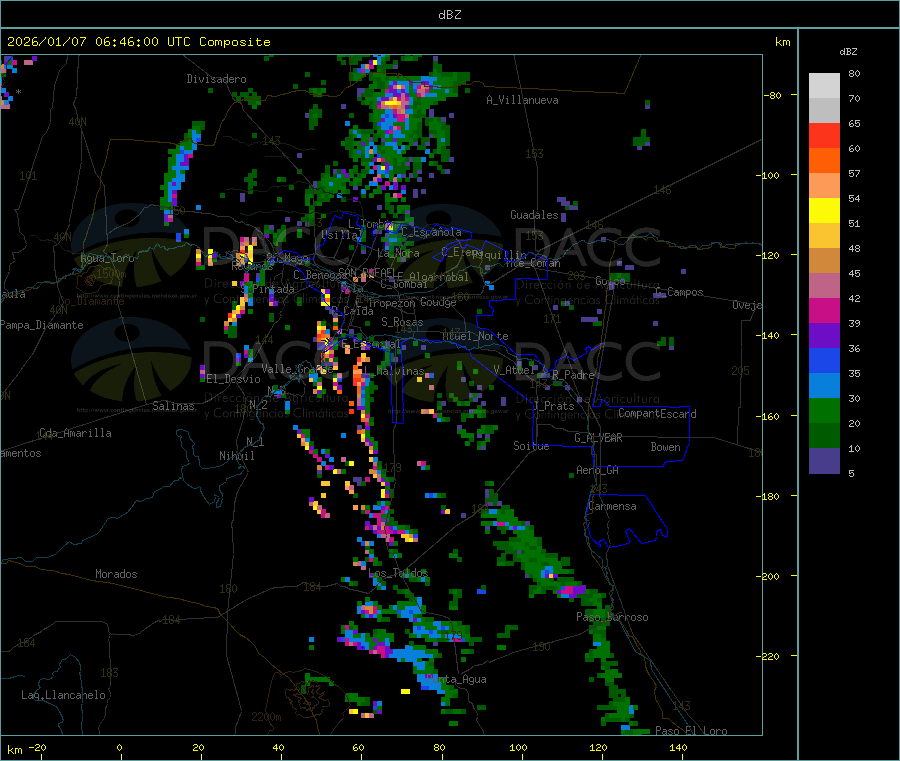Viewport: 900px width, 761px height.
Task: Click the A_Villanueva map label
Action: pyautogui.click(x=522, y=100)
